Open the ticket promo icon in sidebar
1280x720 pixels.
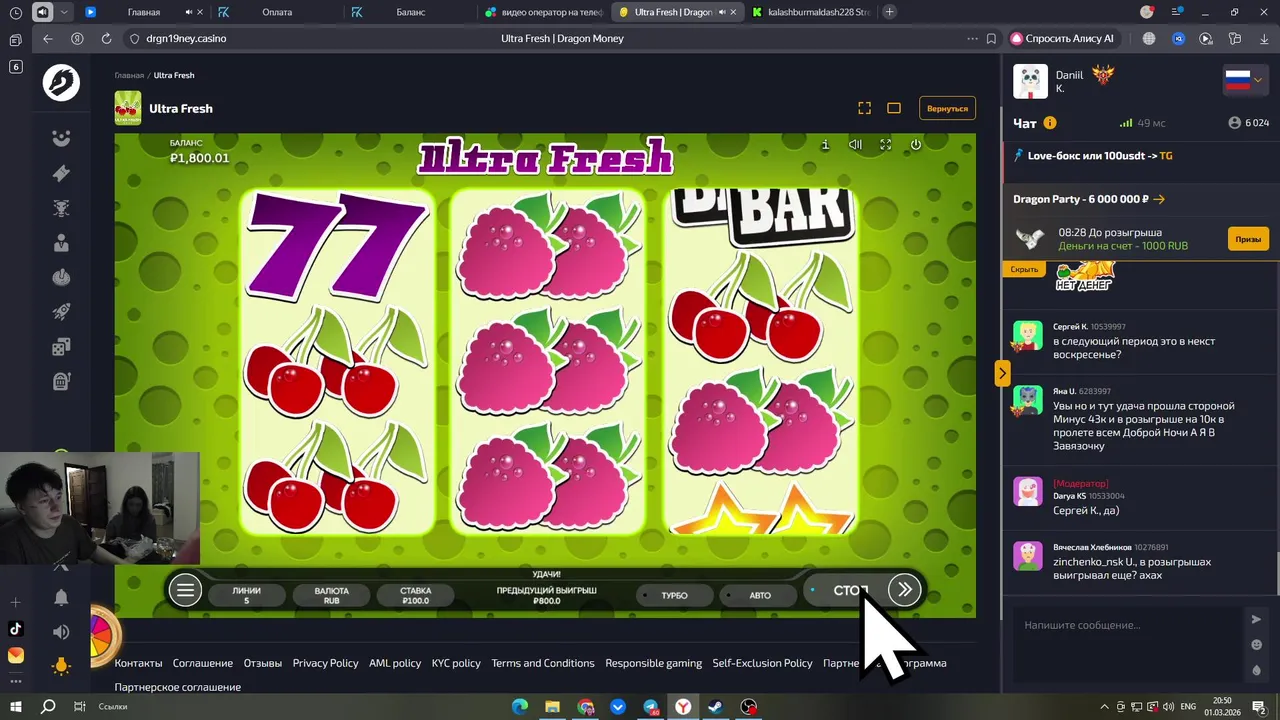61,173
